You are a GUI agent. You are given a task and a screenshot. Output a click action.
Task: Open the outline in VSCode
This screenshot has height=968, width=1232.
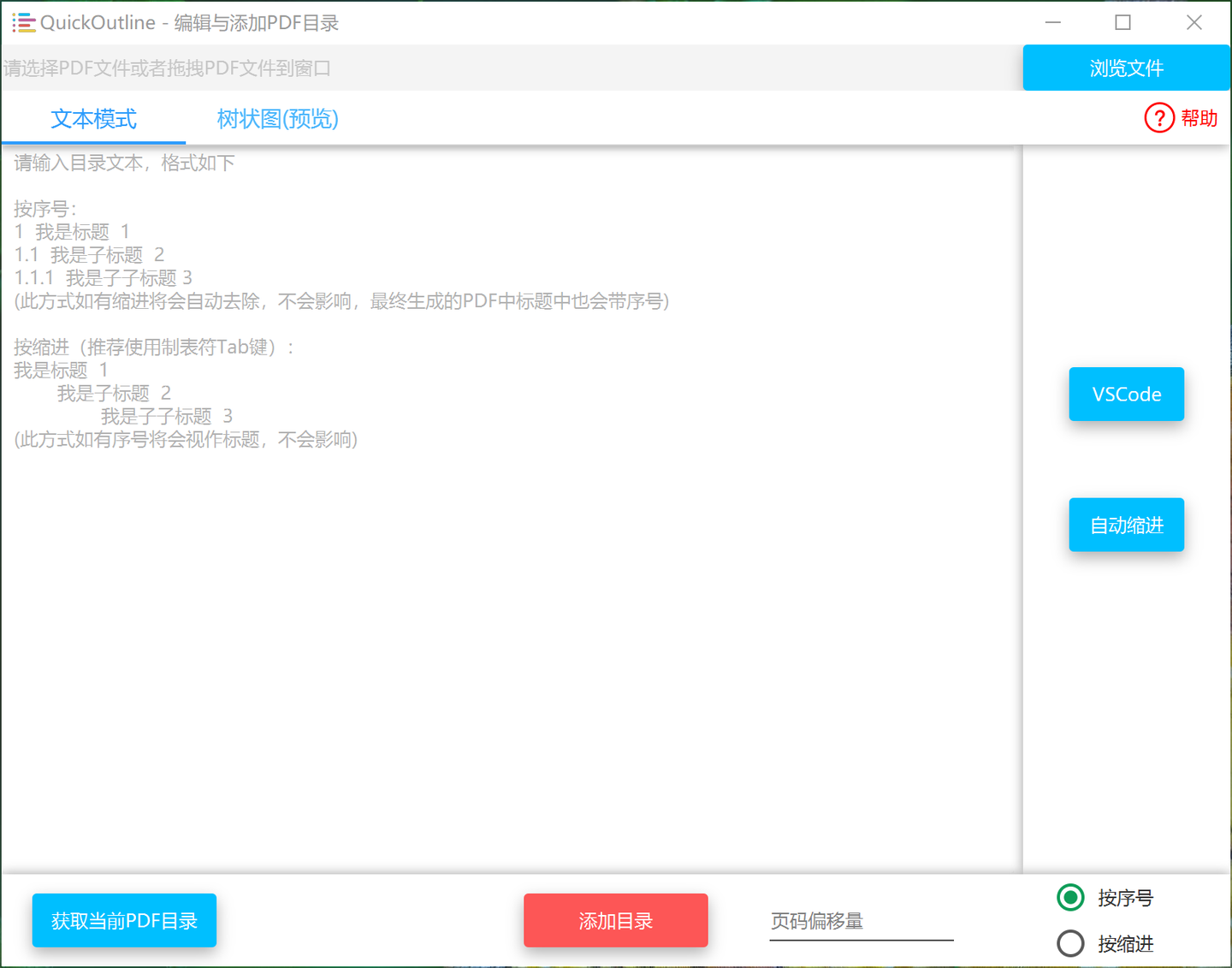tap(1126, 394)
